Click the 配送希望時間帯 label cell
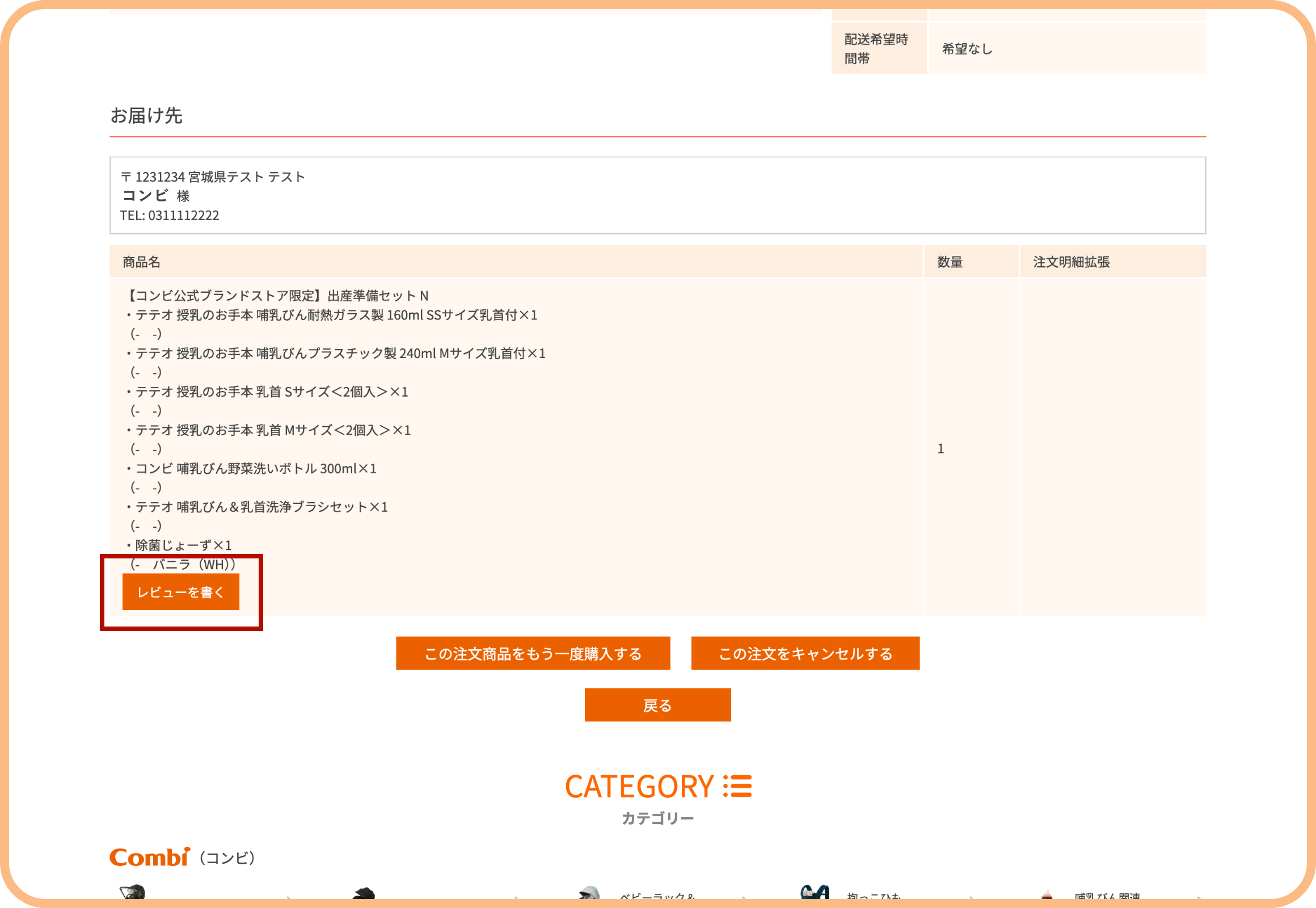This screenshot has width=1316, height=908. [x=879, y=48]
